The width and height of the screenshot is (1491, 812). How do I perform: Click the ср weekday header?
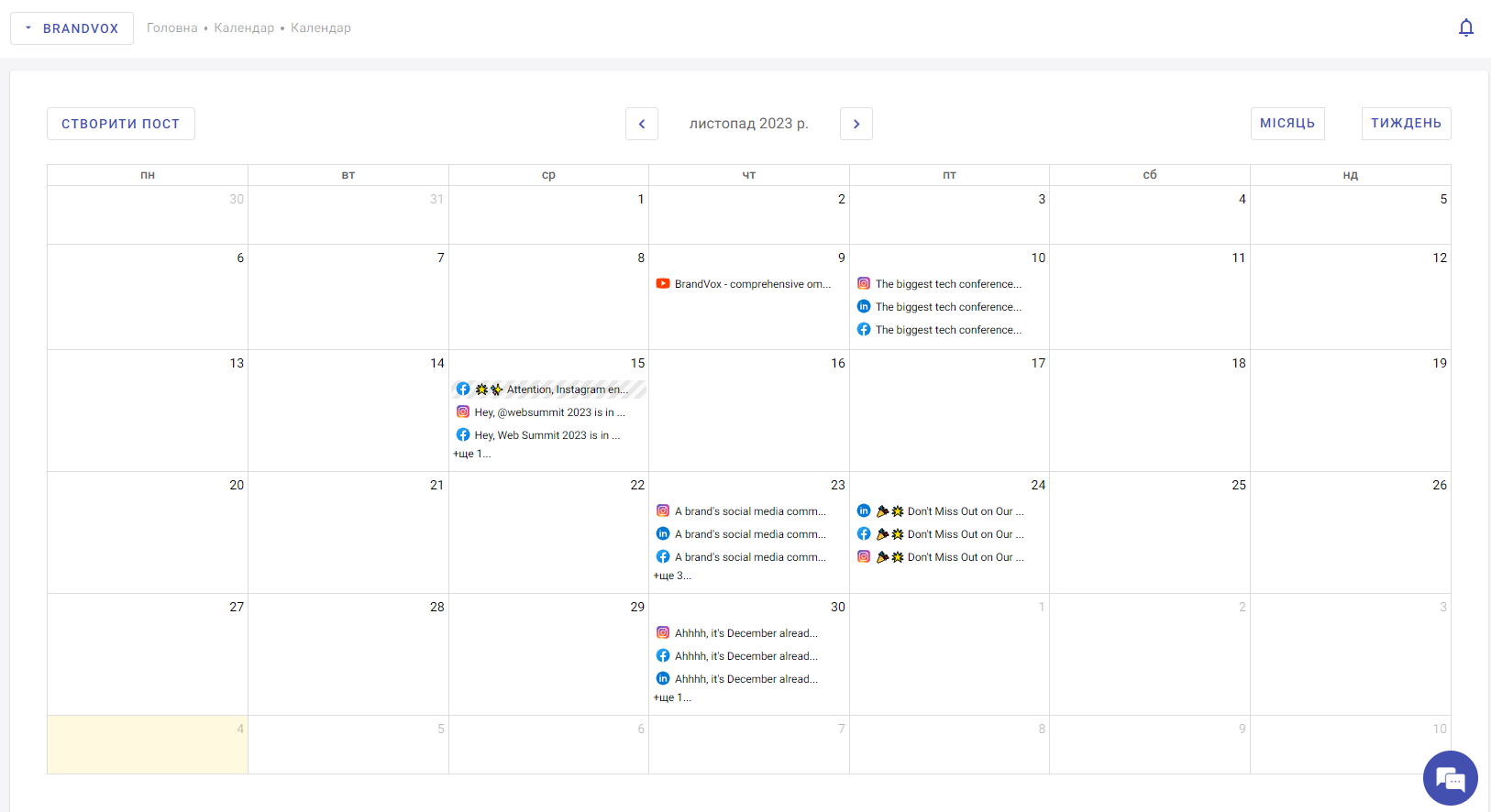(x=548, y=175)
